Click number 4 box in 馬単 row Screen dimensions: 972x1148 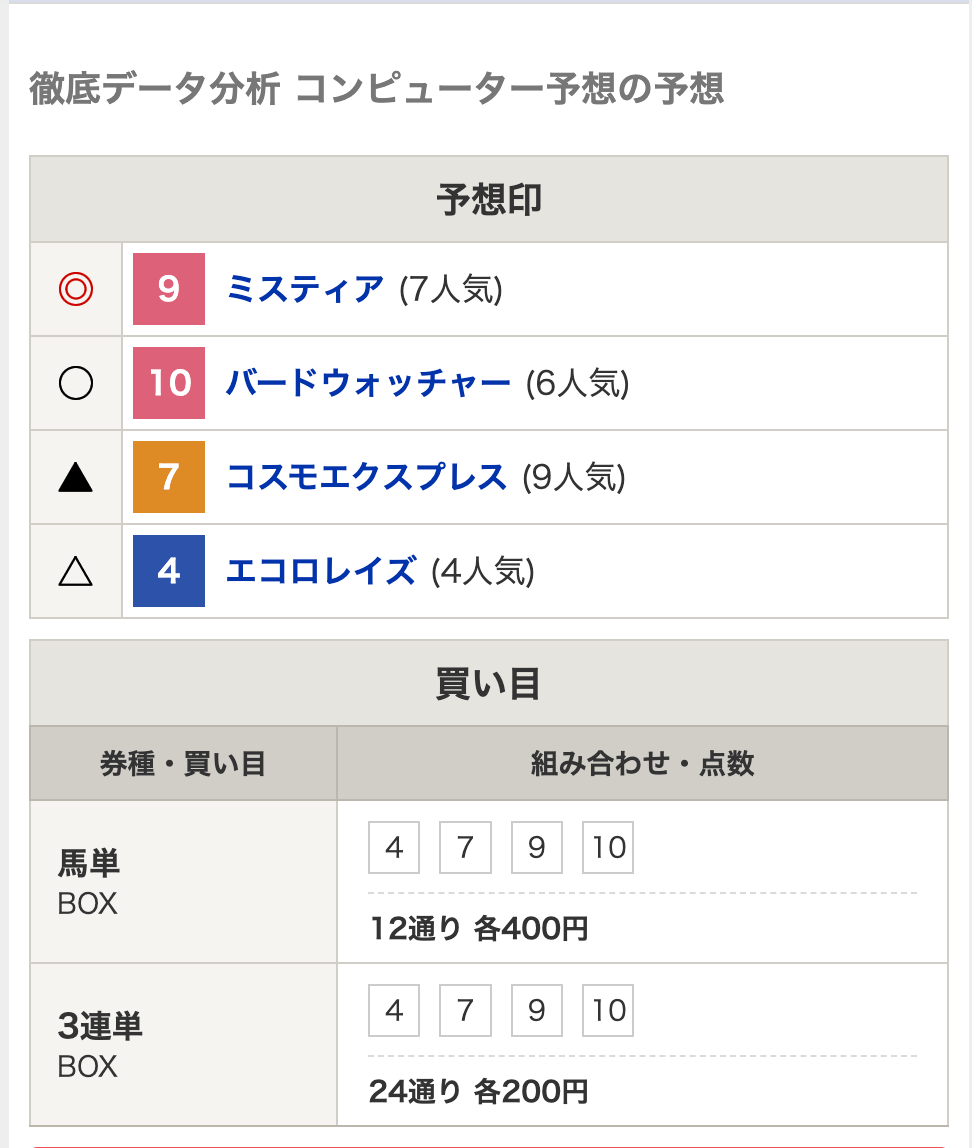point(394,847)
